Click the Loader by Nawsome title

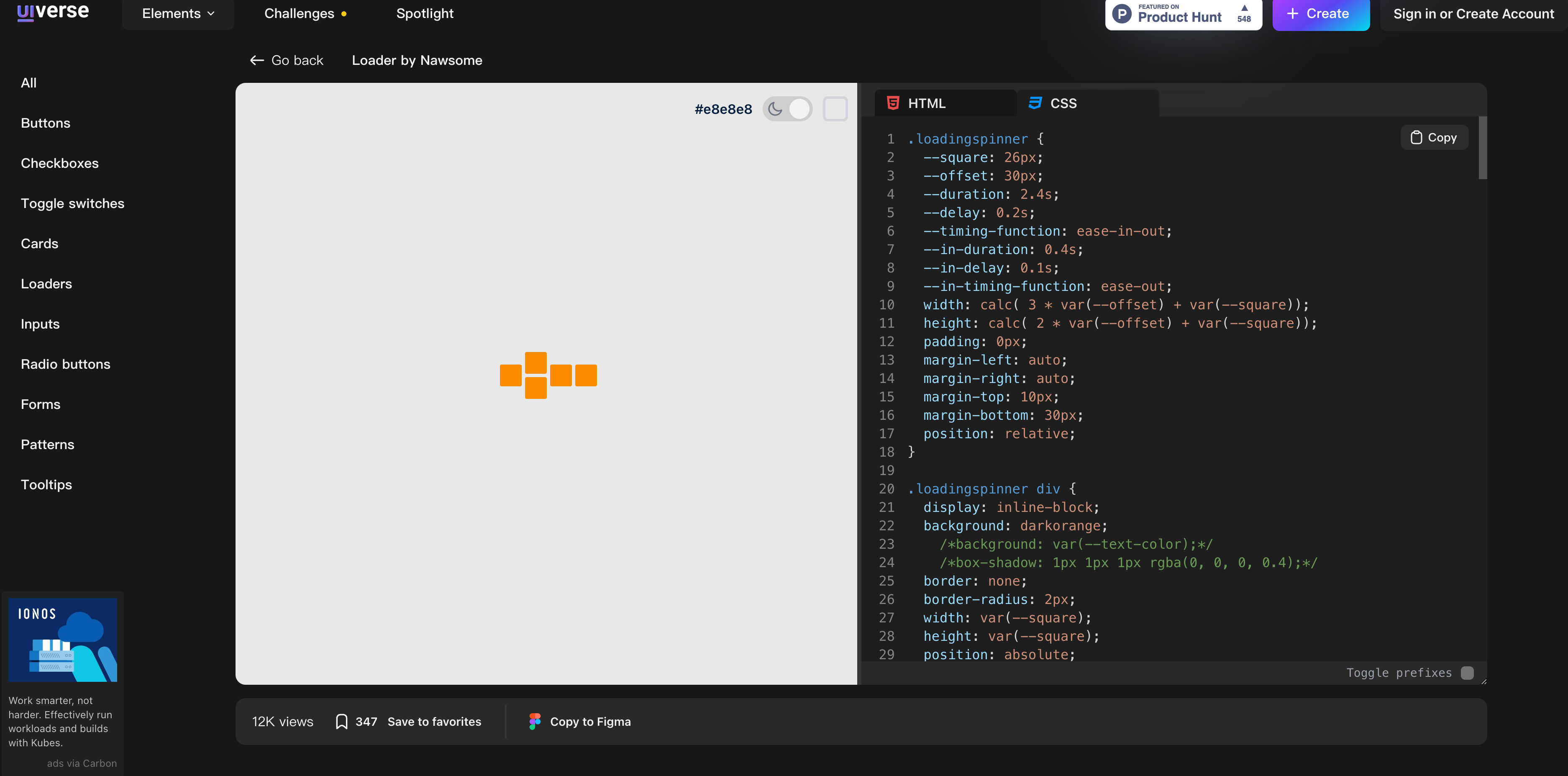tap(417, 60)
